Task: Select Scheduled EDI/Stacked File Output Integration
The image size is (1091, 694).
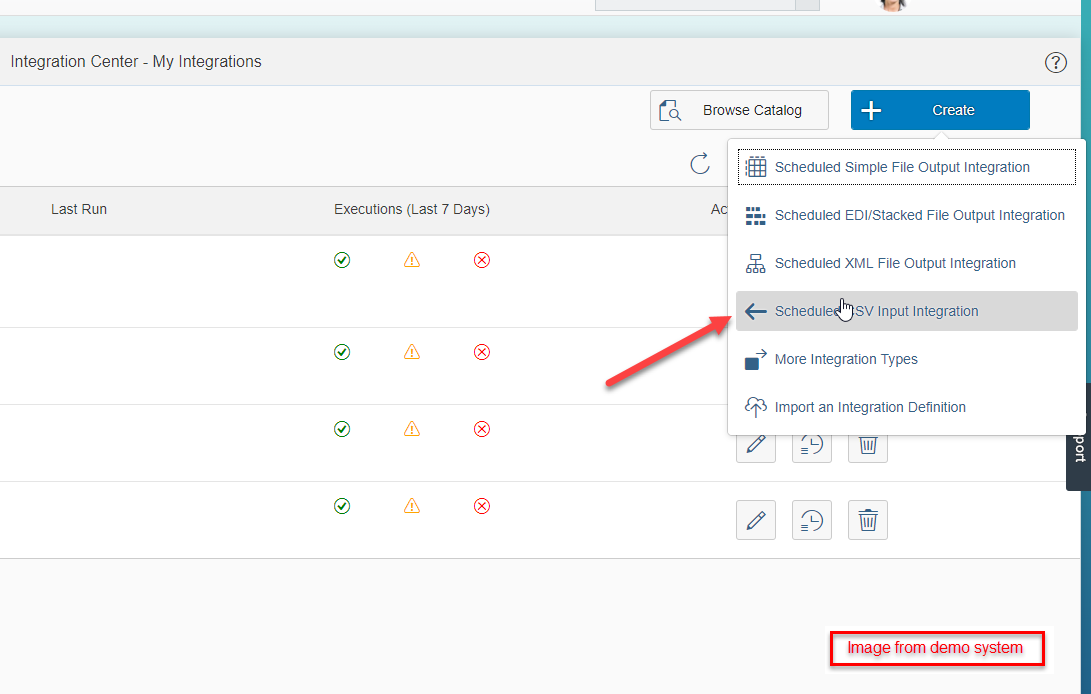Action: click(x=907, y=215)
